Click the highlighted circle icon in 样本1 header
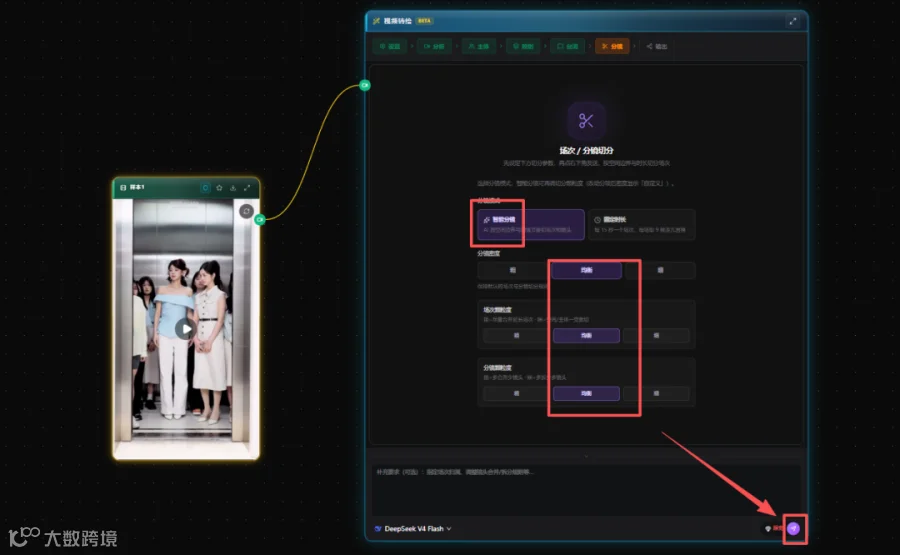Viewport: 900px width, 555px height. coord(205,188)
